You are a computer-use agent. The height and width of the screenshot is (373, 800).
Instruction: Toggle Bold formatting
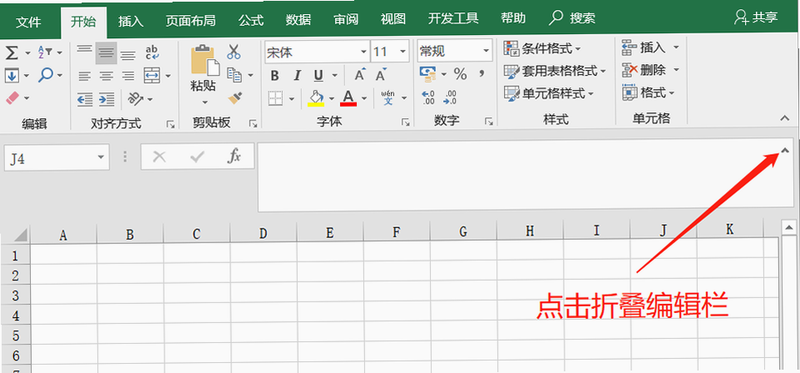274,76
